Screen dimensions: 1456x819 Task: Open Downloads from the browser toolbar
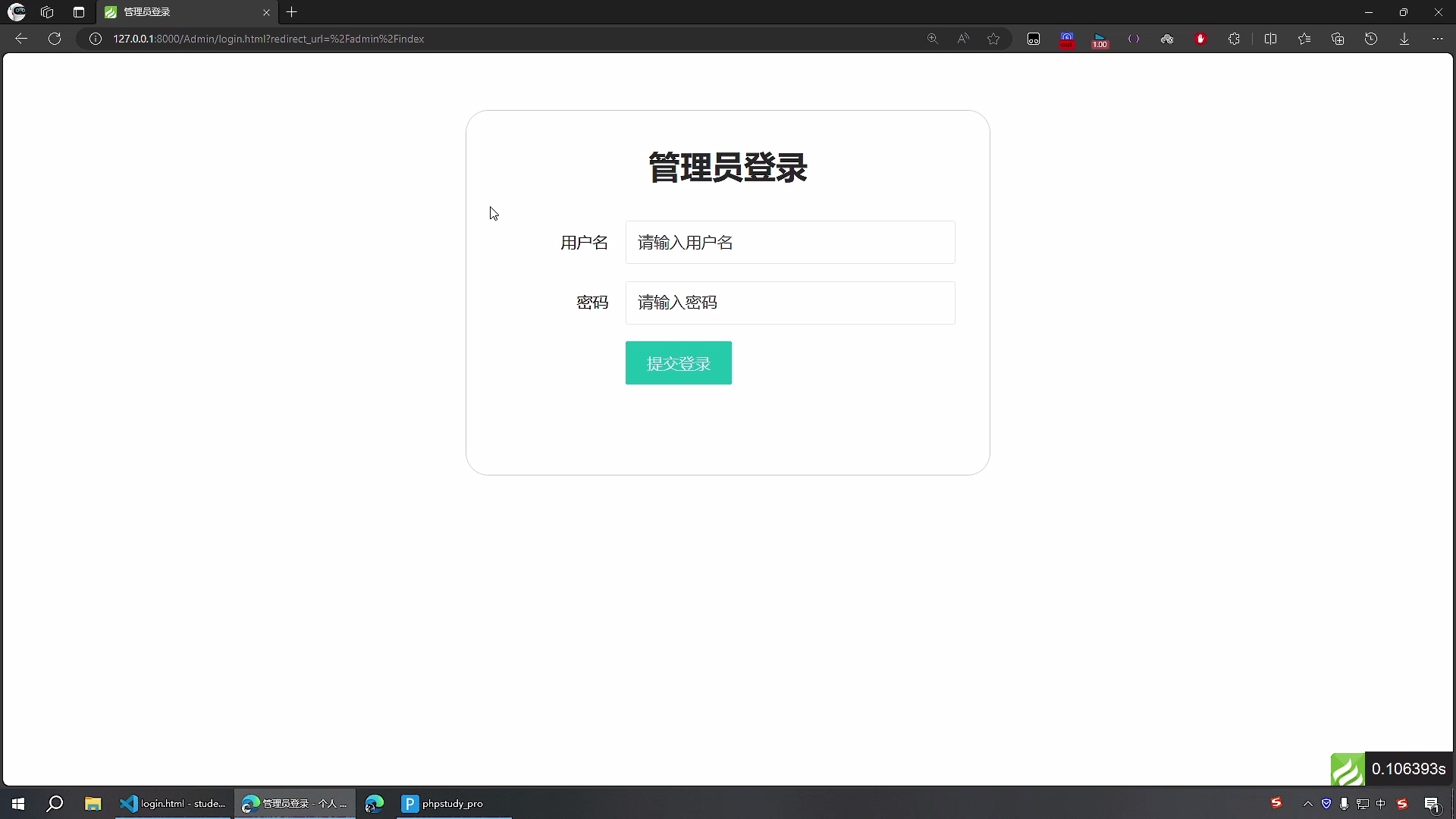[1404, 39]
